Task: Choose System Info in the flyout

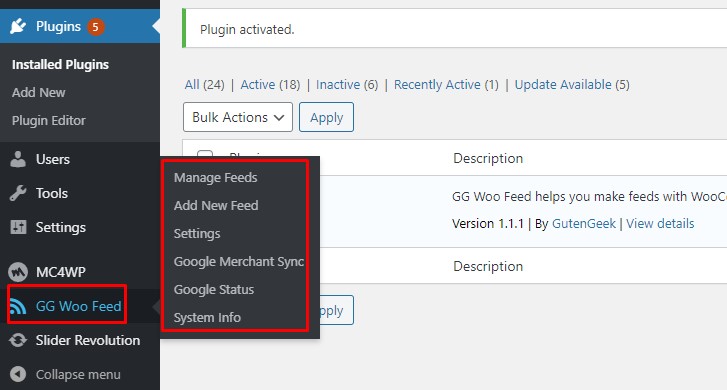Action: tap(207, 318)
